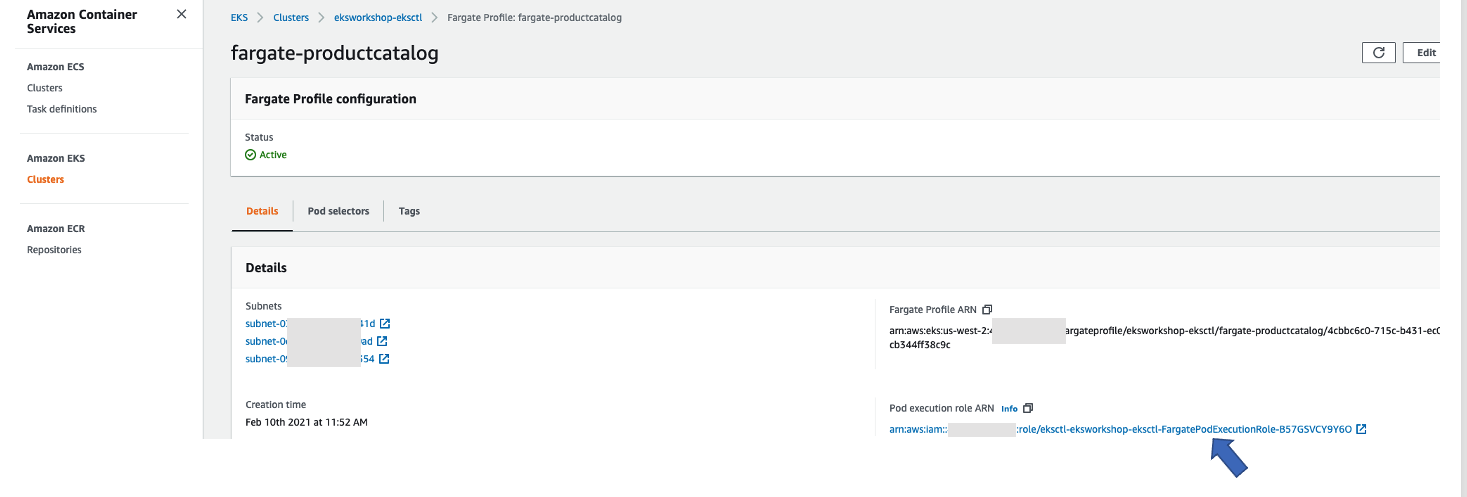The width and height of the screenshot is (1467, 497).
Task: Go to Clusters breadcrumb link
Action: [291, 18]
